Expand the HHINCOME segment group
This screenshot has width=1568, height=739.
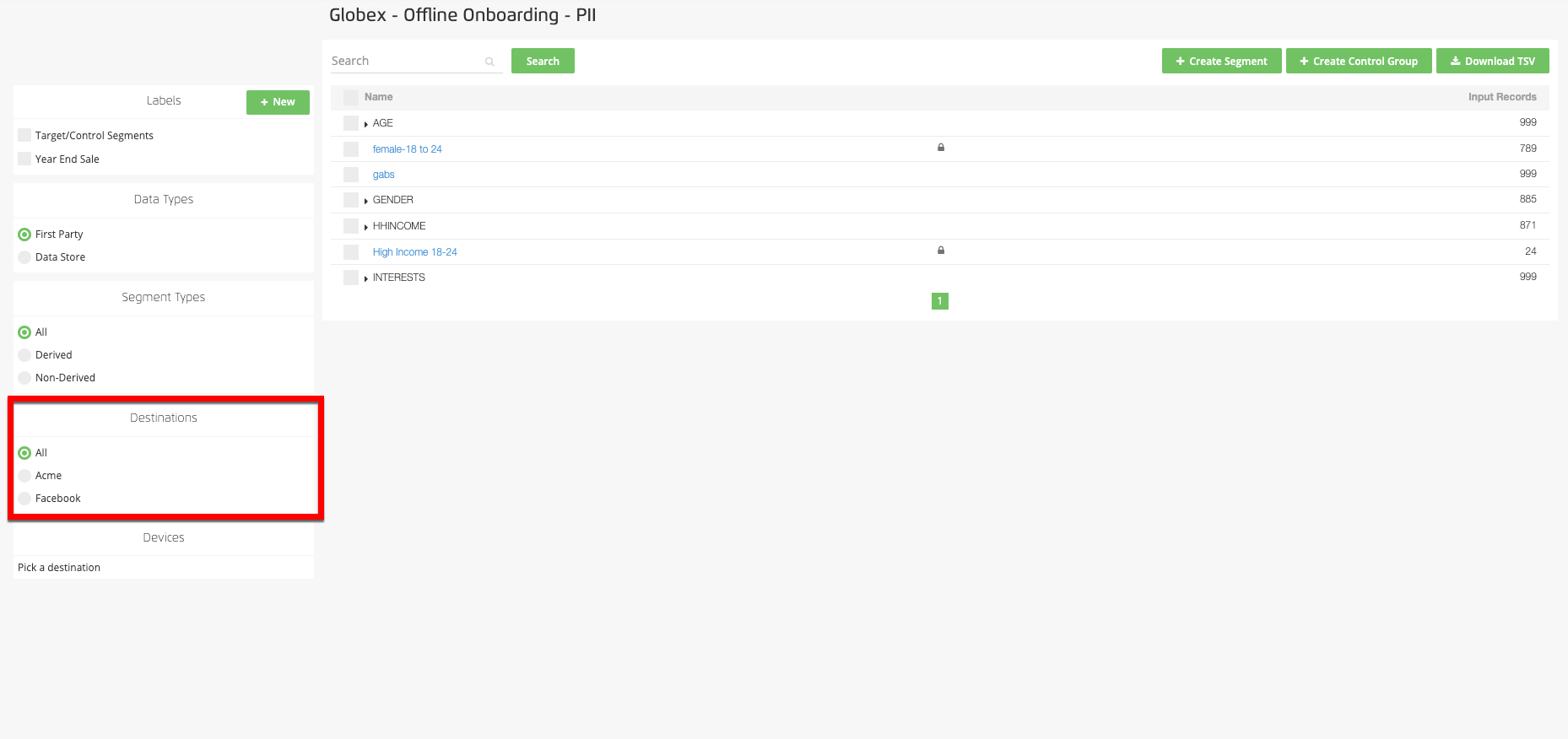pos(366,227)
